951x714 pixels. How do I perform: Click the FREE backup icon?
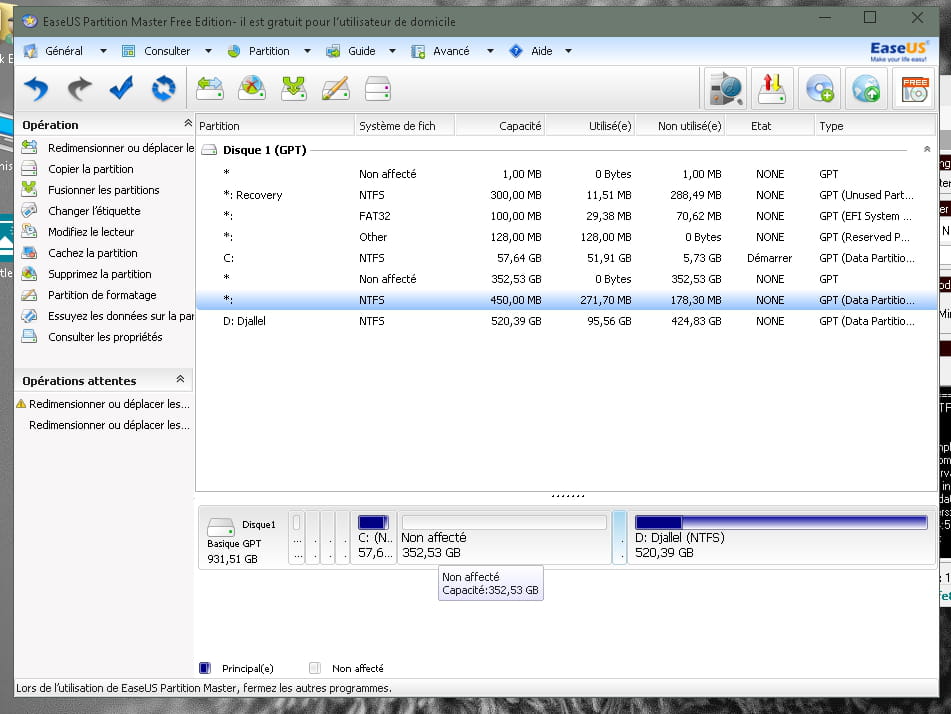pyautogui.click(x=913, y=89)
